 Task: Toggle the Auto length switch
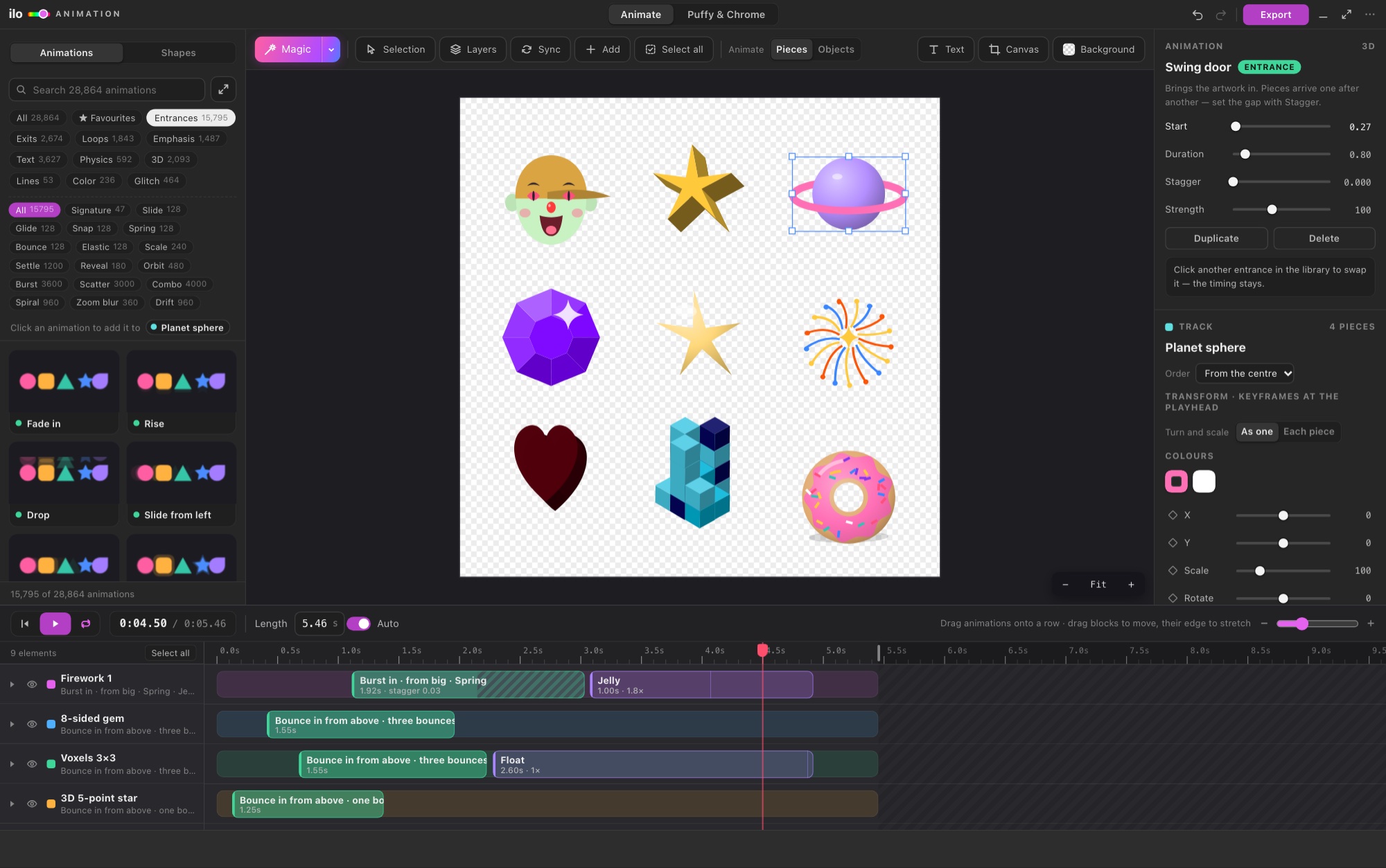pos(359,623)
